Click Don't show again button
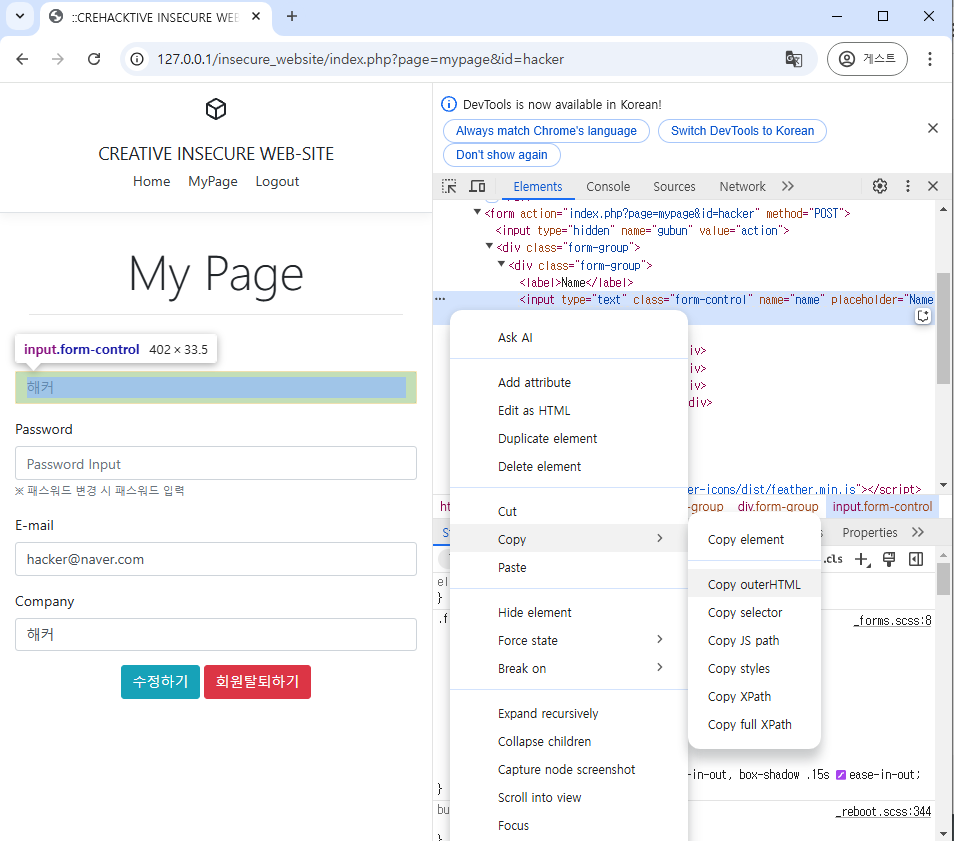The width and height of the screenshot is (954, 841). point(502,155)
